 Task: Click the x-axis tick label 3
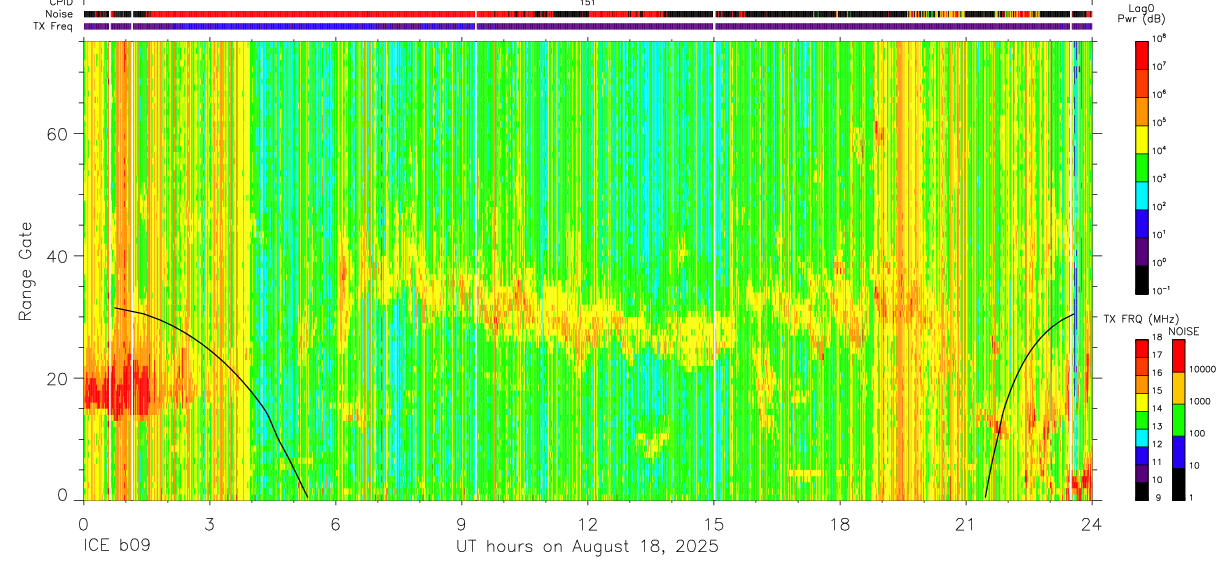[x=209, y=523]
